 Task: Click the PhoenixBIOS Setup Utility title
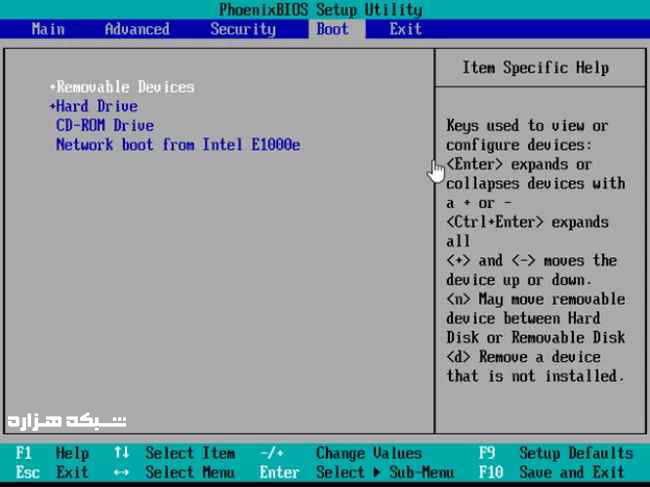tap(321, 10)
